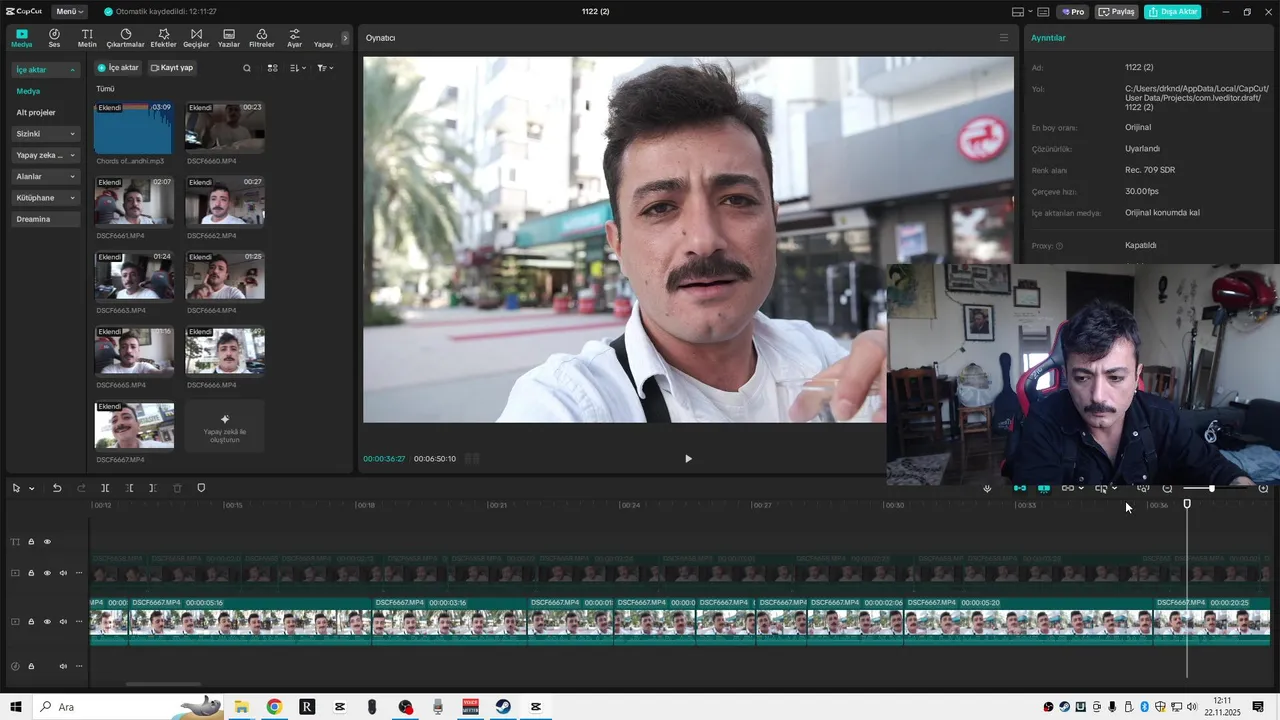Open the media sort order dropdown

click(x=298, y=68)
